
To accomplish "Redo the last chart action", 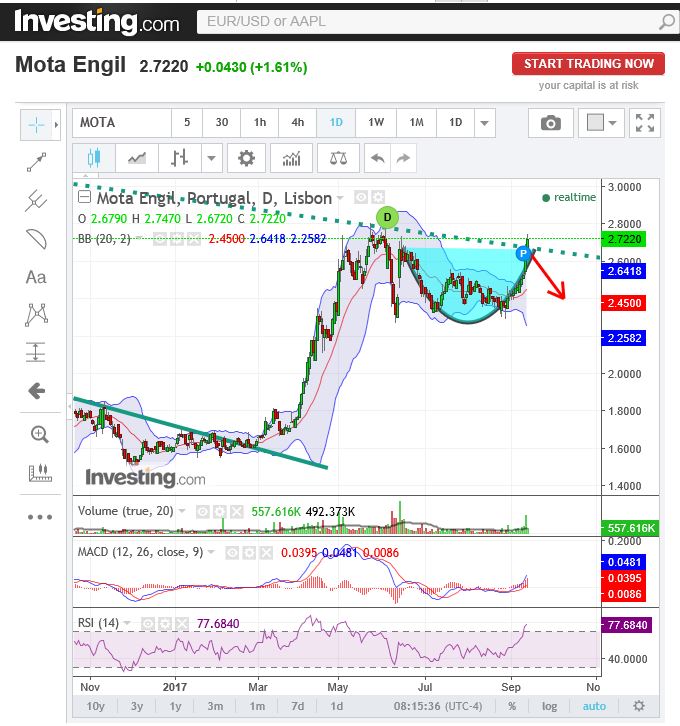I will pyautogui.click(x=403, y=158).
